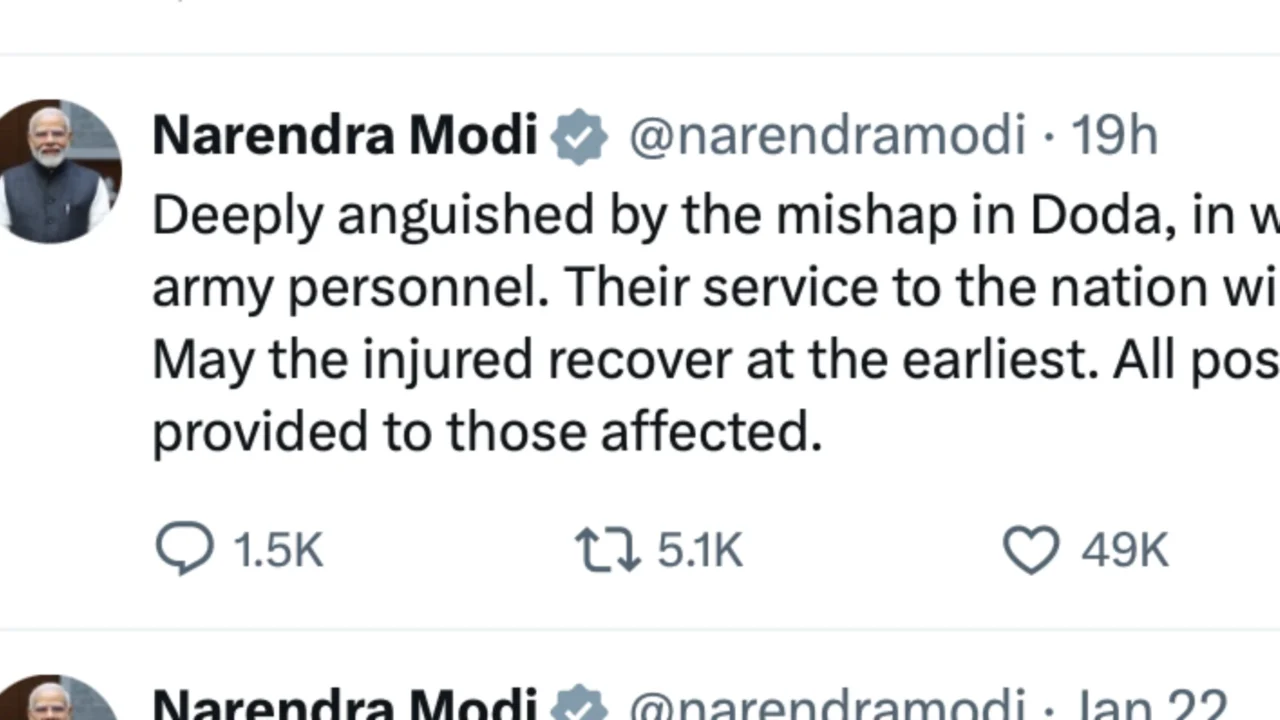Click the @narendramodi handle on bottom tweet
1280x720 pixels.
point(828,703)
